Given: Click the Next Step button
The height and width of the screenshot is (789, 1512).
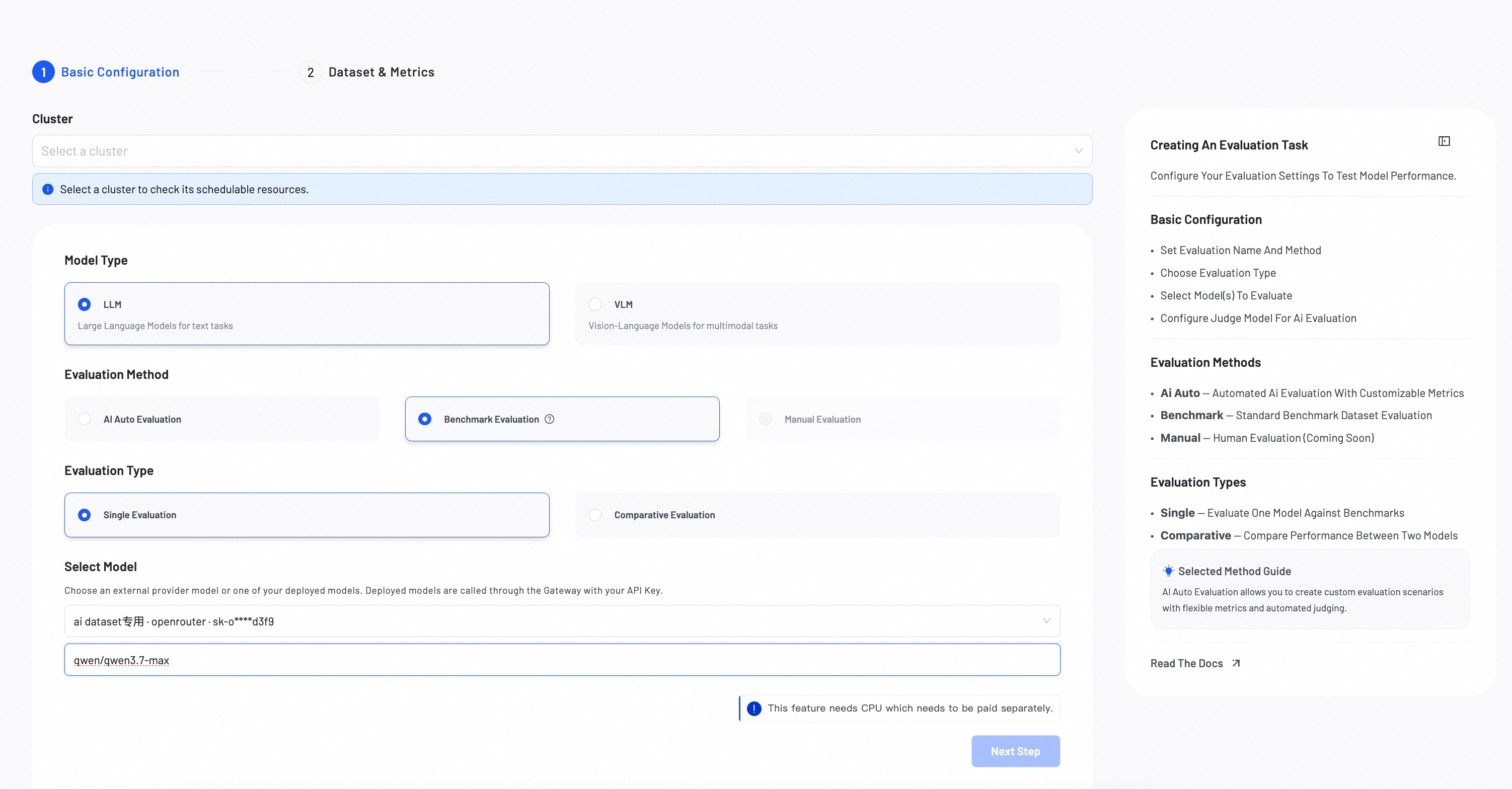Looking at the screenshot, I should pyautogui.click(x=1015, y=751).
